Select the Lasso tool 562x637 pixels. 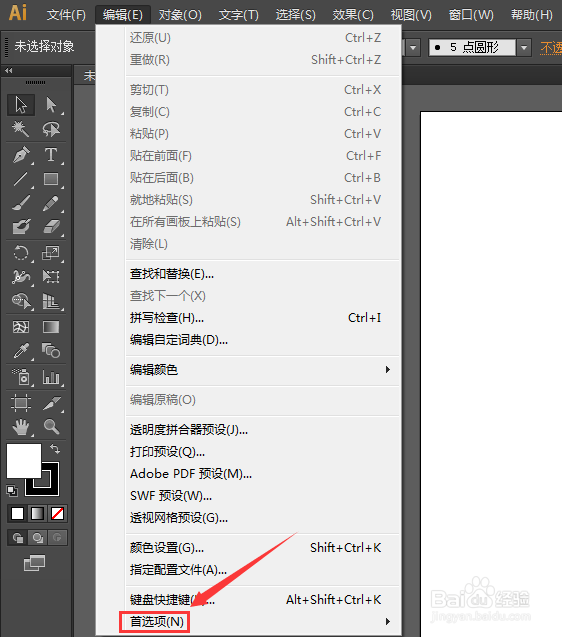pos(51,129)
